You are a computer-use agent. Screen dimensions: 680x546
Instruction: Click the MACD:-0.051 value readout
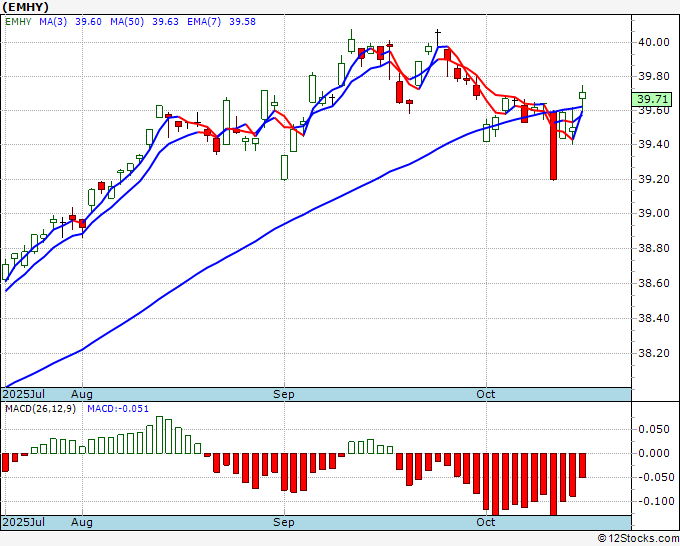coord(118,409)
